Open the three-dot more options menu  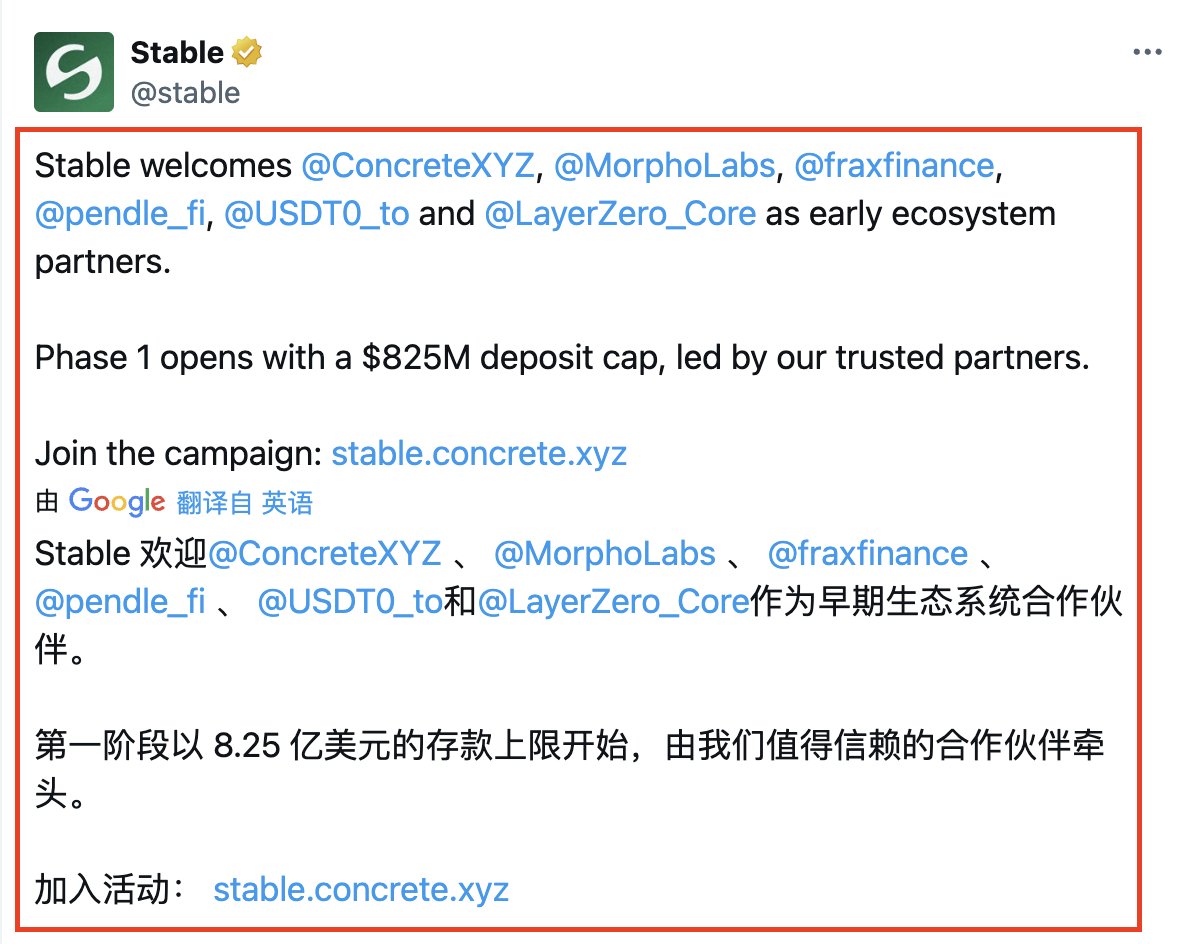(1147, 52)
